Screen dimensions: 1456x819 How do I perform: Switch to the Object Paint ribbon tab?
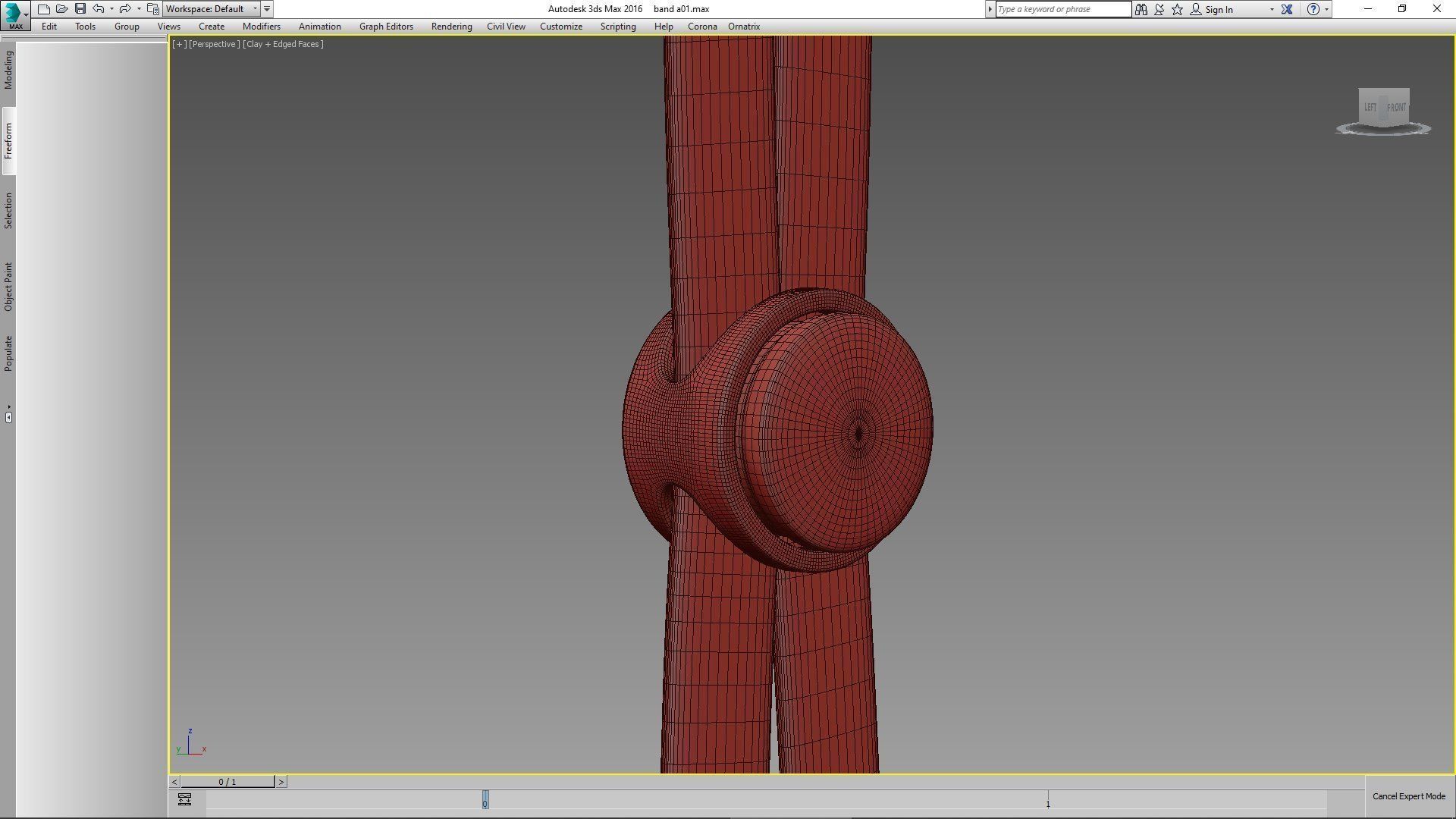8,287
